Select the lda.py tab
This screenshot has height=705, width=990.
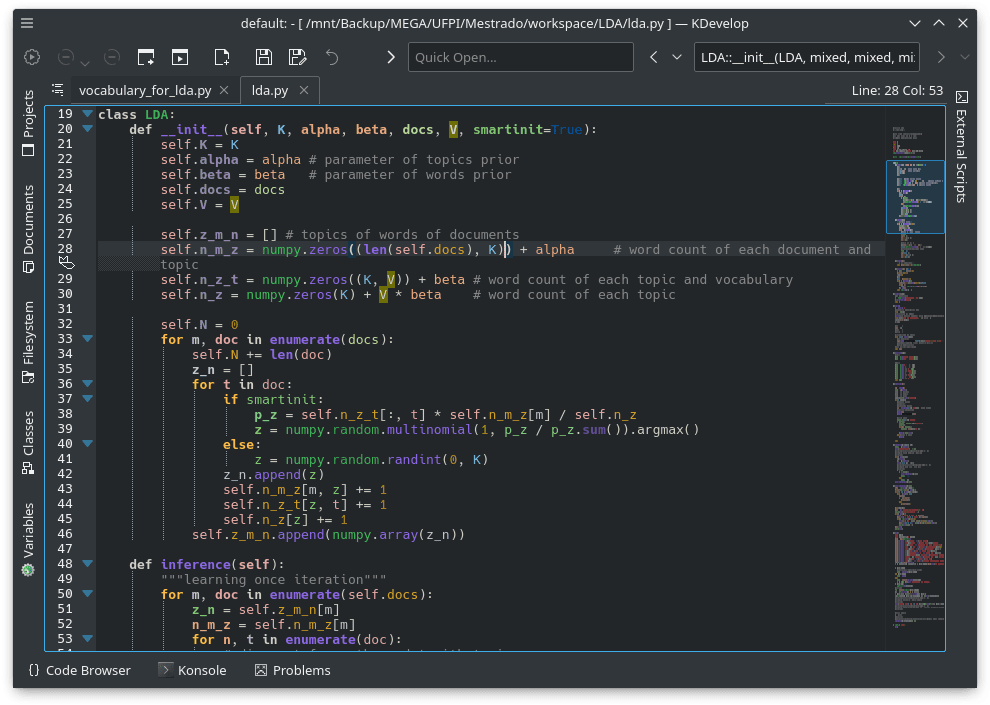point(268,89)
